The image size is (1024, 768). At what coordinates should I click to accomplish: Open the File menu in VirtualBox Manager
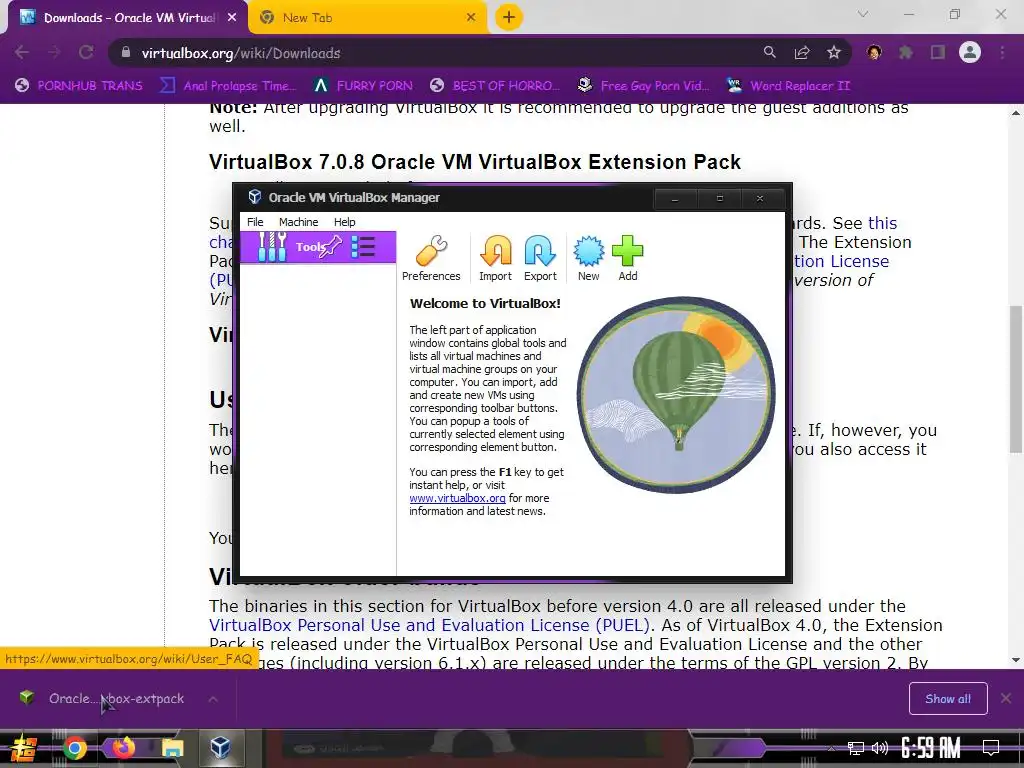[255, 222]
